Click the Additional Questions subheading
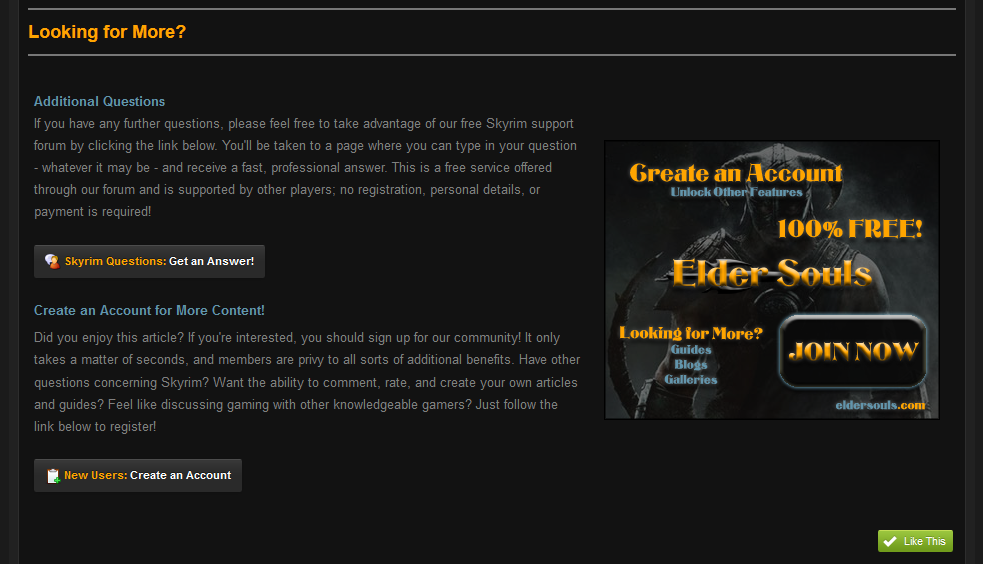The image size is (983, 564). click(99, 101)
